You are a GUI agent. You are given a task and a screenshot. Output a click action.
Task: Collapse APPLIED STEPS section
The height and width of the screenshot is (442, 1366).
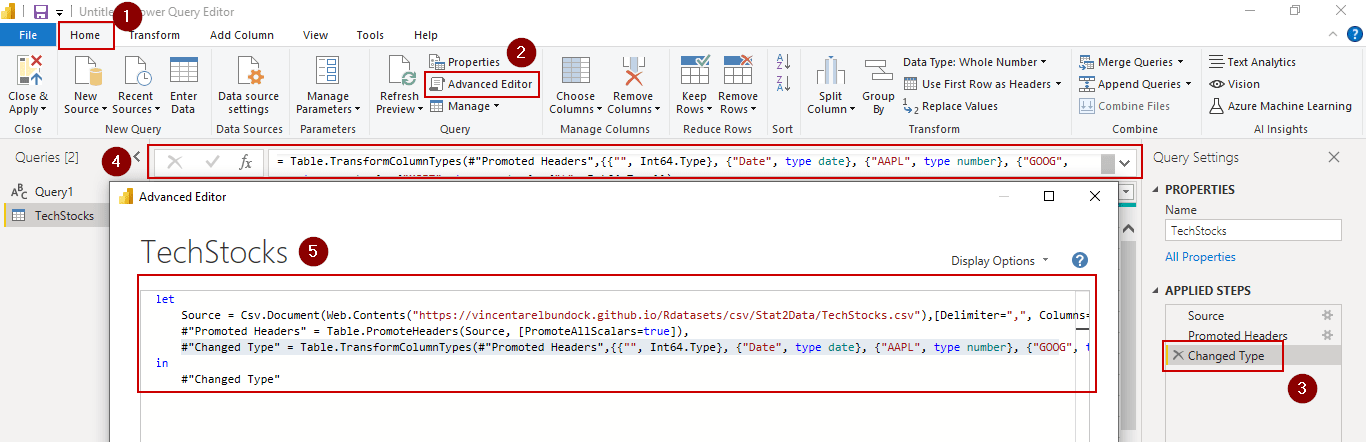click(x=1158, y=291)
